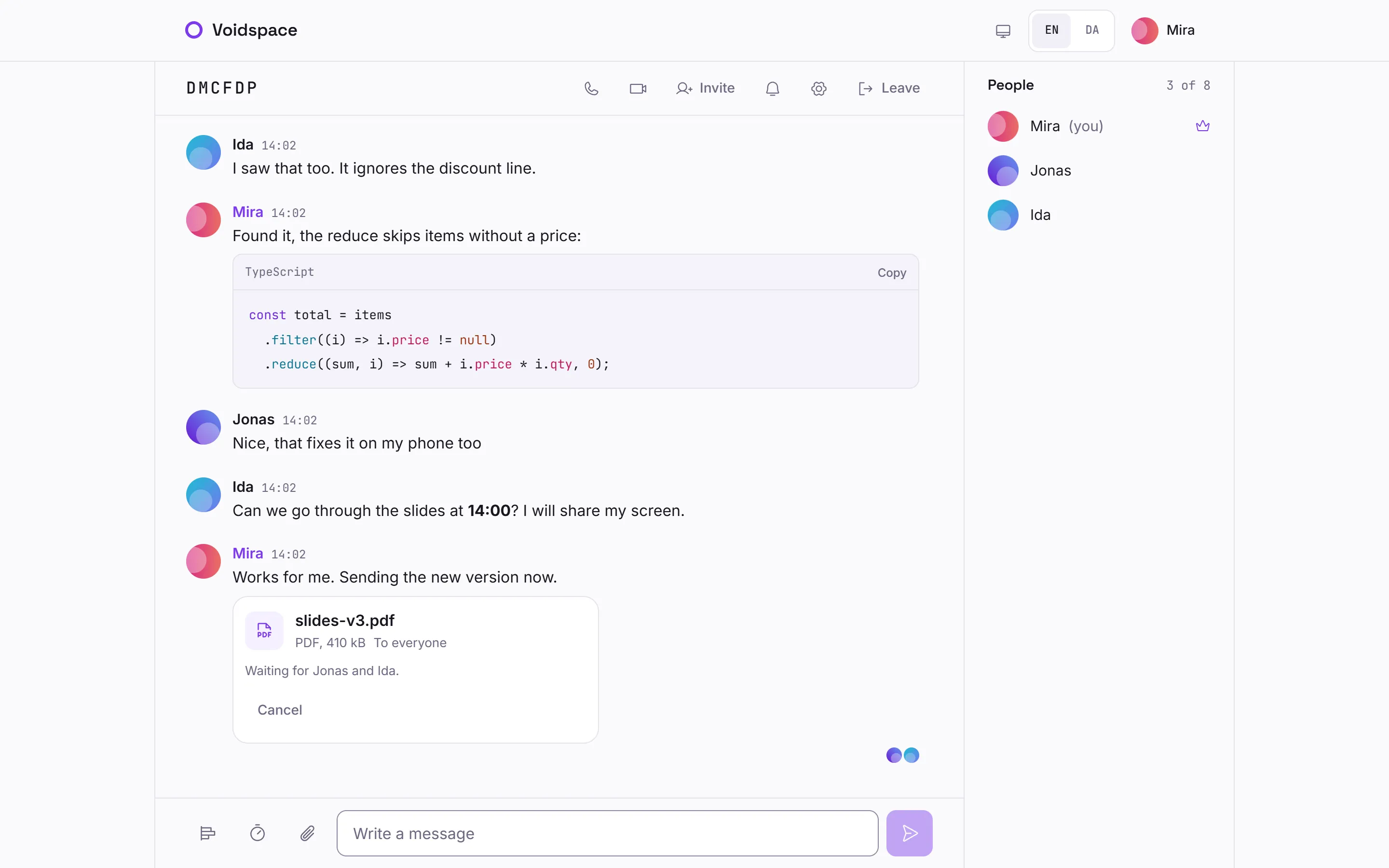
Task: Click 'I saw that too' message from Ida
Action: 384,168
